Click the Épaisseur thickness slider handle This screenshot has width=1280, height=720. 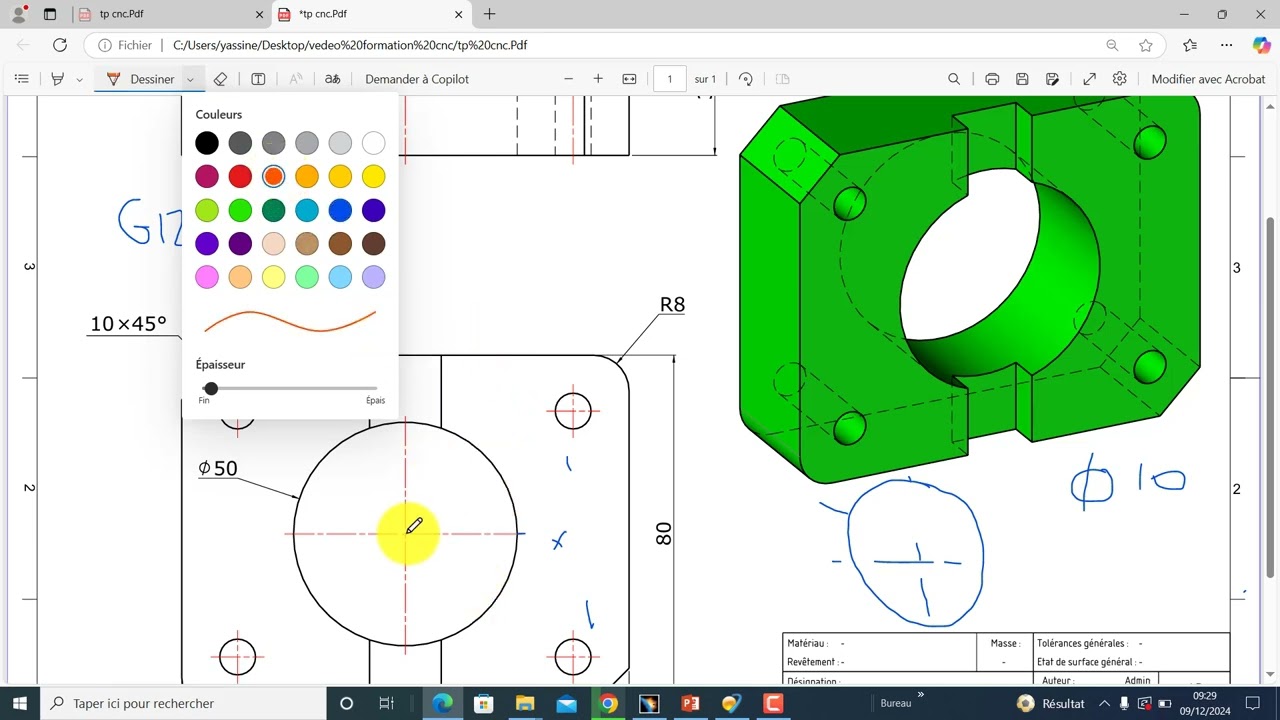pos(211,388)
